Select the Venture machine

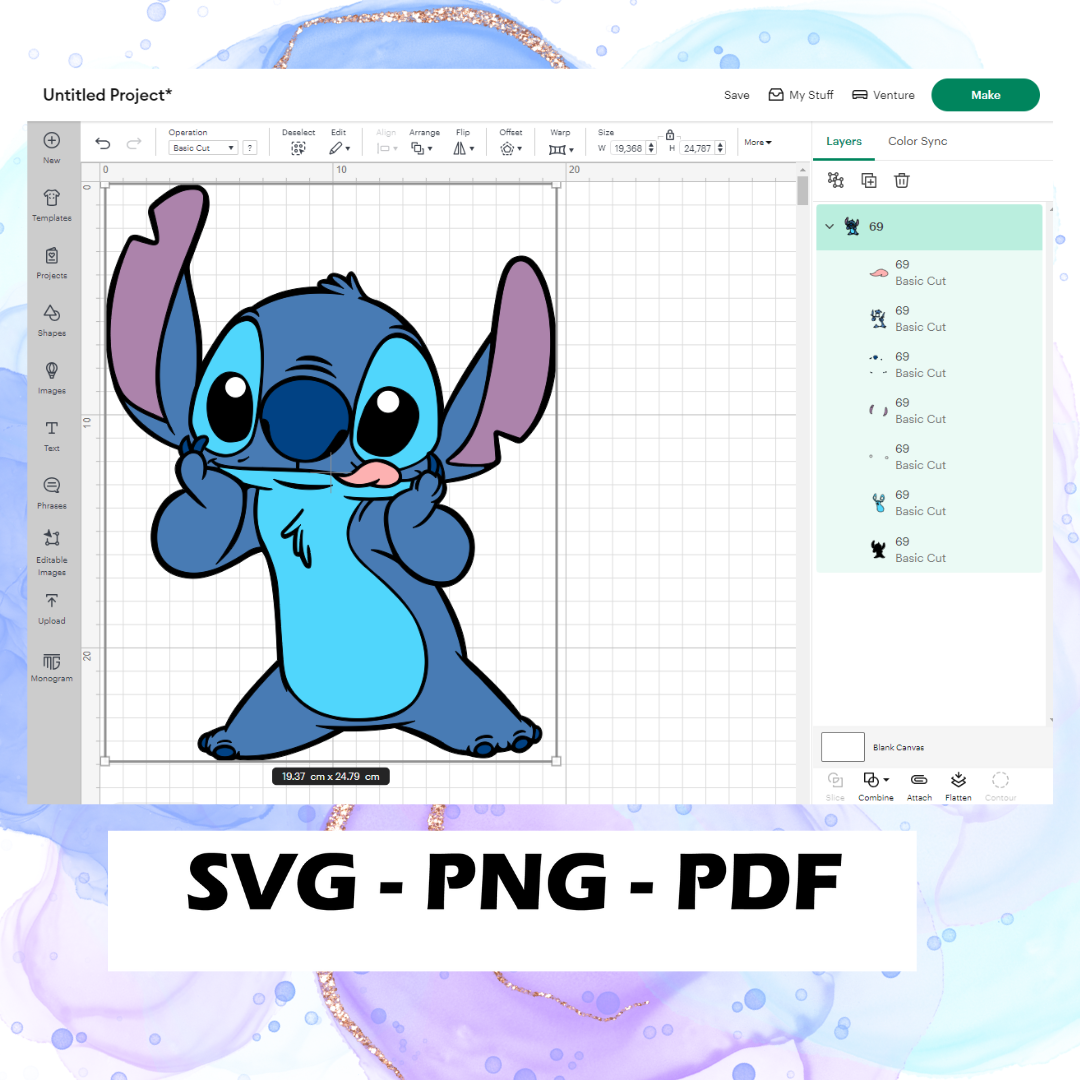point(884,95)
